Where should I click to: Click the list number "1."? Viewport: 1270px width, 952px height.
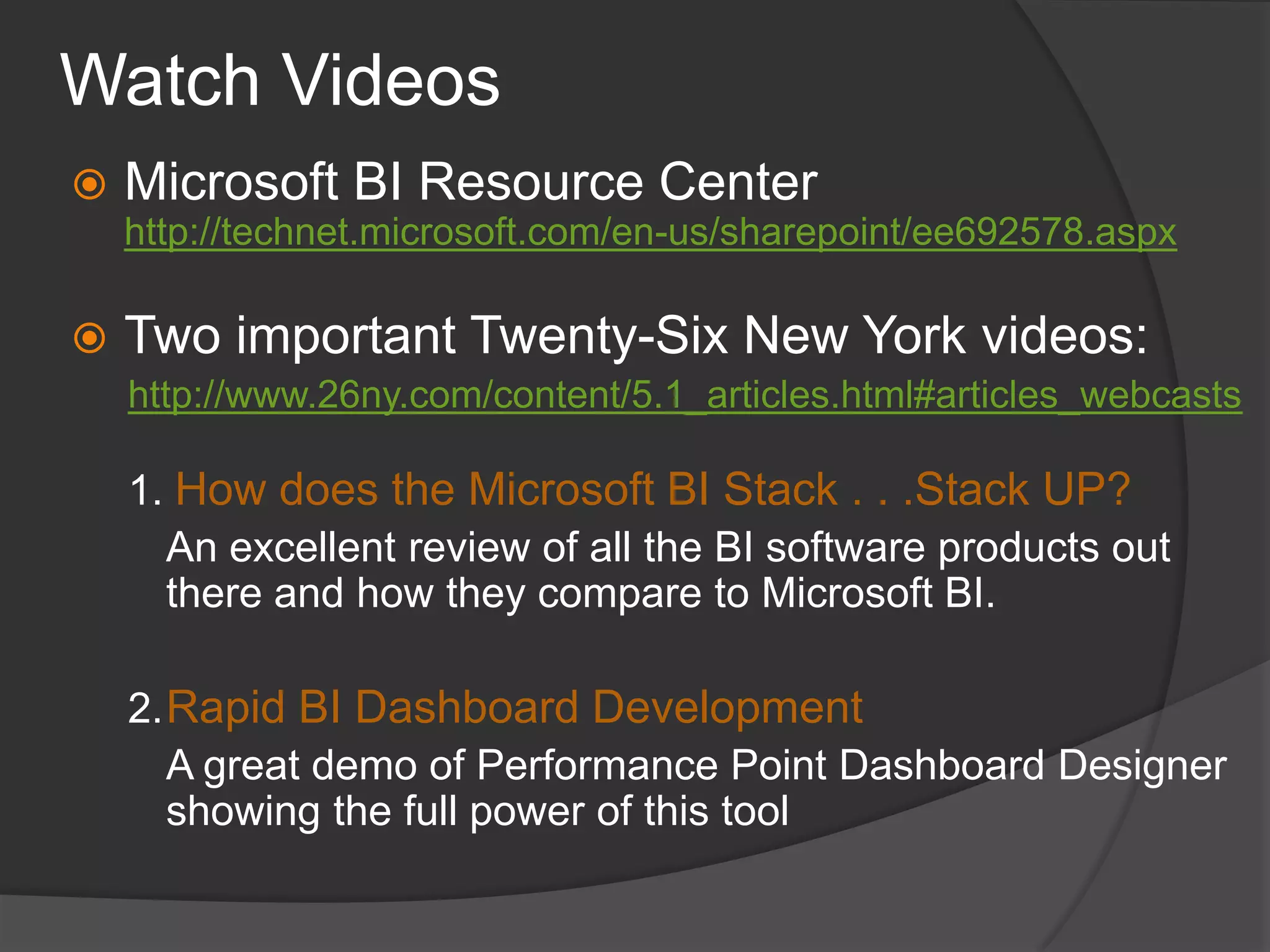click(146, 491)
